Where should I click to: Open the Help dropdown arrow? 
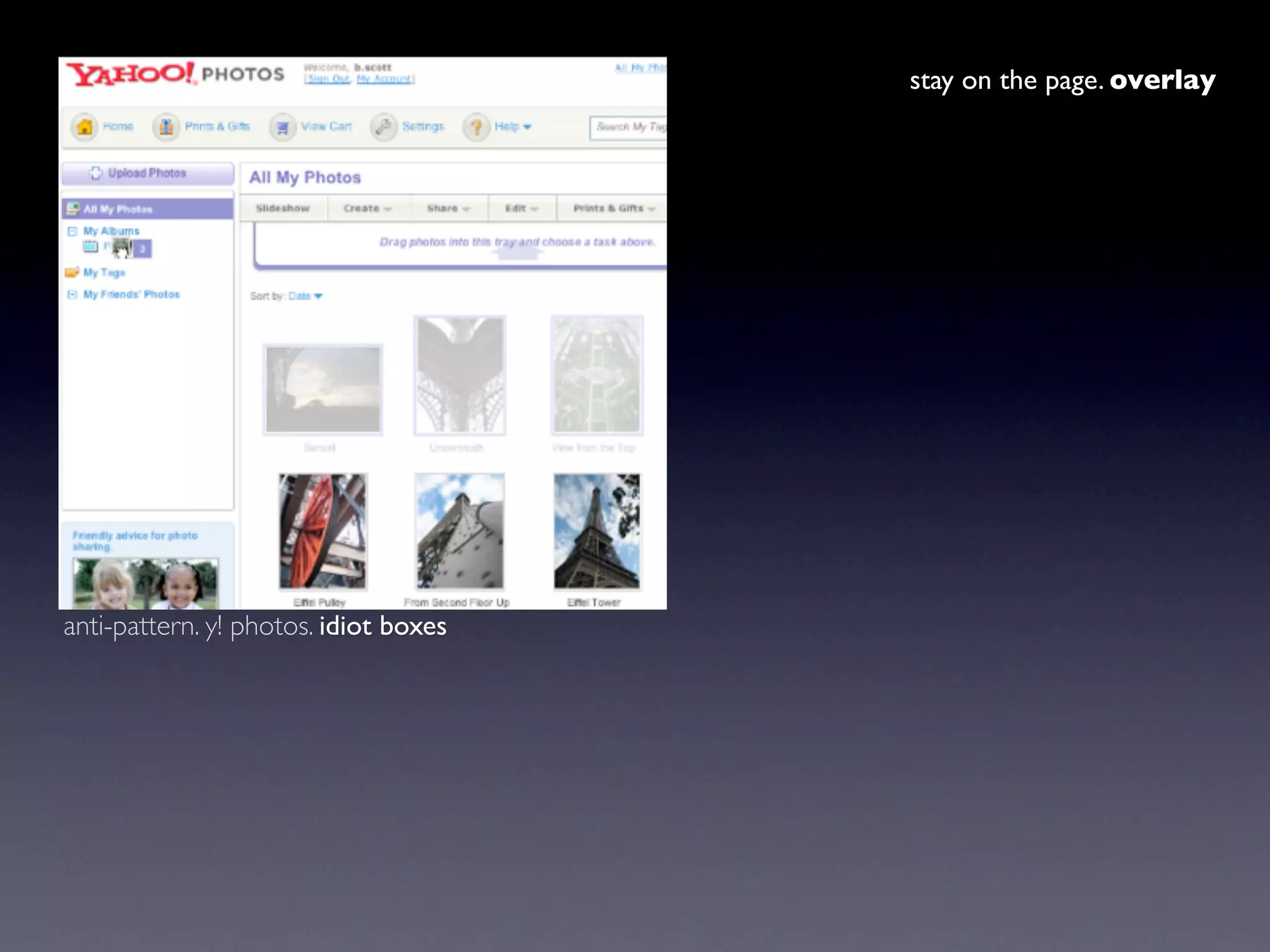point(528,127)
